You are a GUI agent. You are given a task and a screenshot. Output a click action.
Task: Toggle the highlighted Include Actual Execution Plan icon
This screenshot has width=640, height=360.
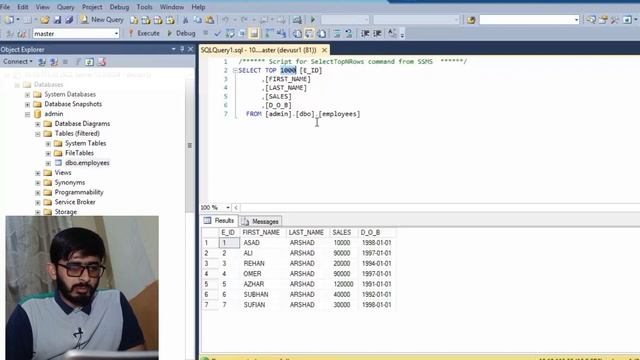(254, 33)
